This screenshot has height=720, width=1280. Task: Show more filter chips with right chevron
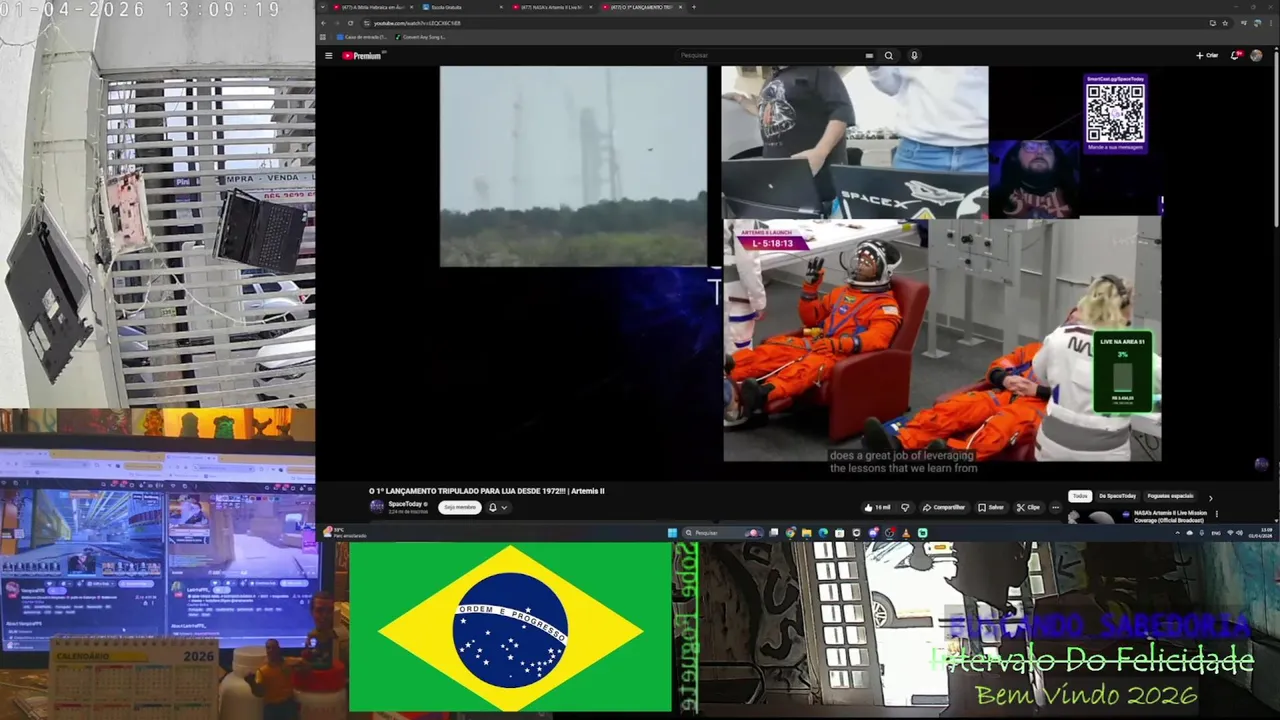coord(1211,498)
